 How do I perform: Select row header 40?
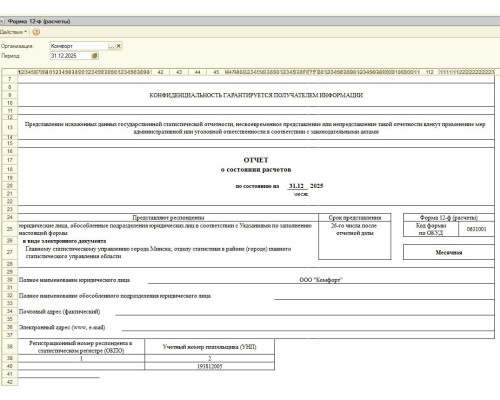click(x=10, y=366)
